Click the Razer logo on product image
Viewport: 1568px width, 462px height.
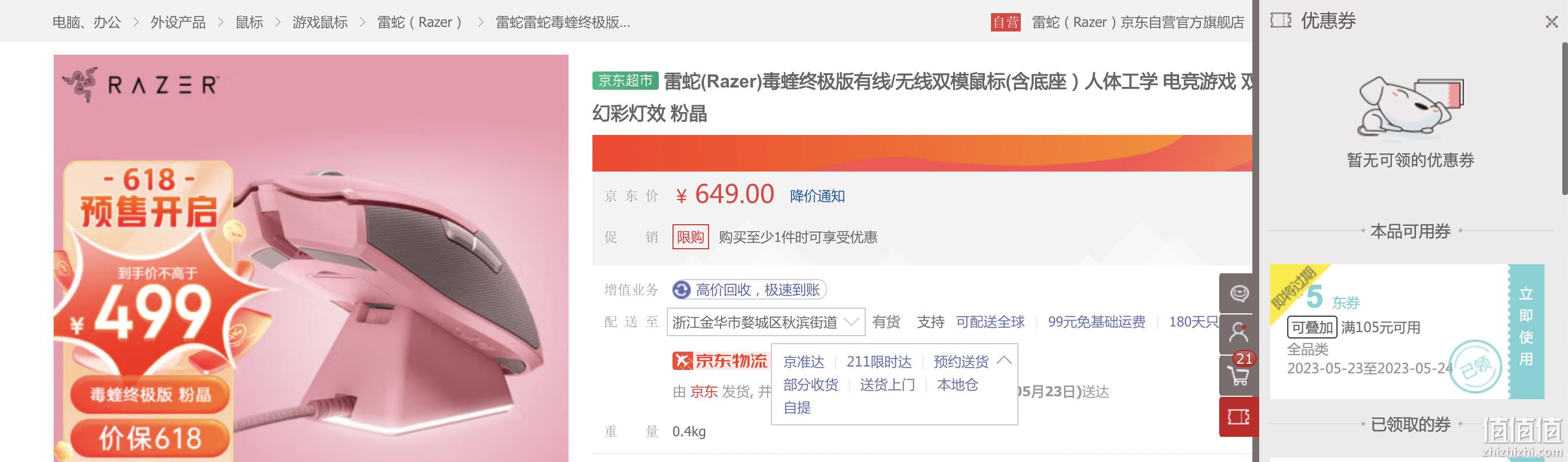(x=140, y=84)
